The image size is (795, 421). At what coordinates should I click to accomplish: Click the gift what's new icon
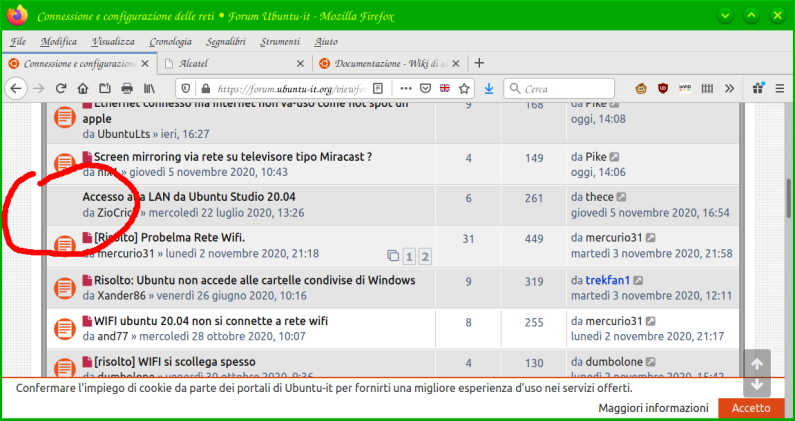pyautogui.click(x=758, y=88)
